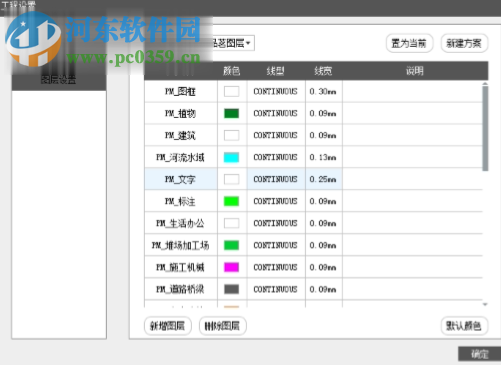Open magenta swatch for PM_施工机械
Viewport: 501px width, 365px height.
point(232,267)
